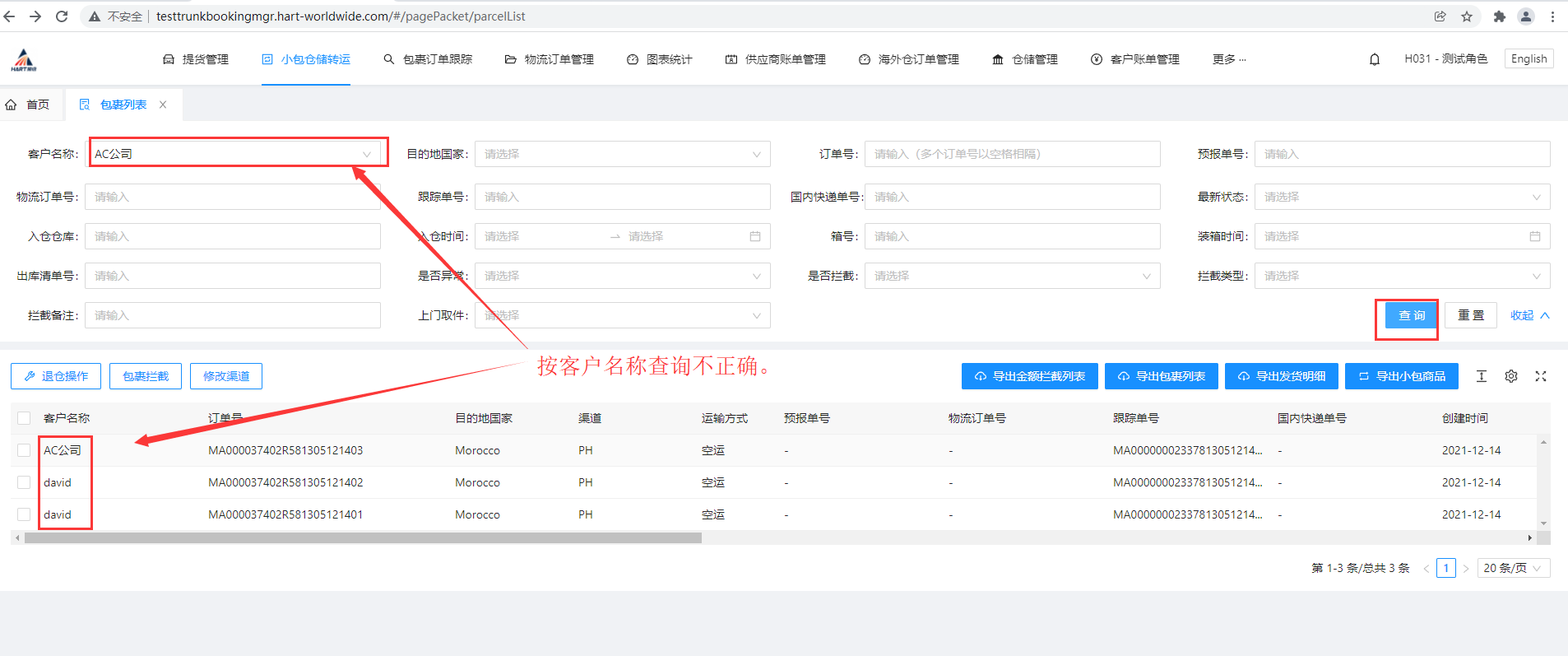Open the 目的地国家 dropdown

tap(622, 154)
